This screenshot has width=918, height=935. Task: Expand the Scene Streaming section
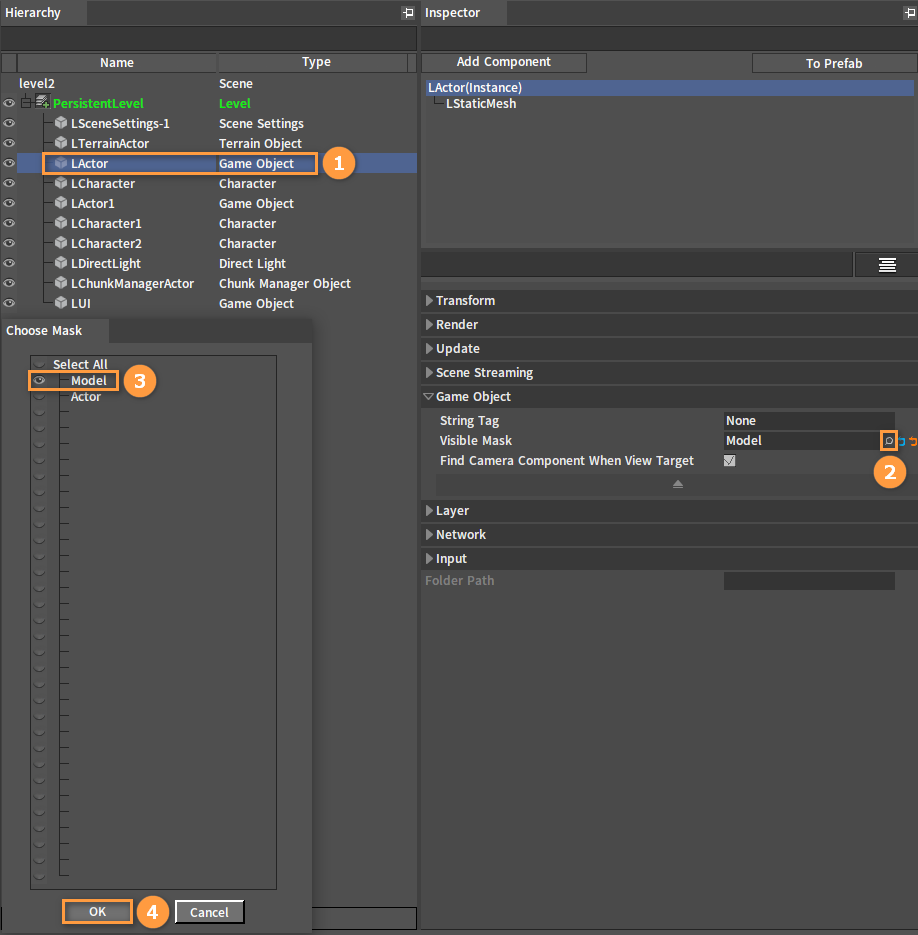coord(429,372)
